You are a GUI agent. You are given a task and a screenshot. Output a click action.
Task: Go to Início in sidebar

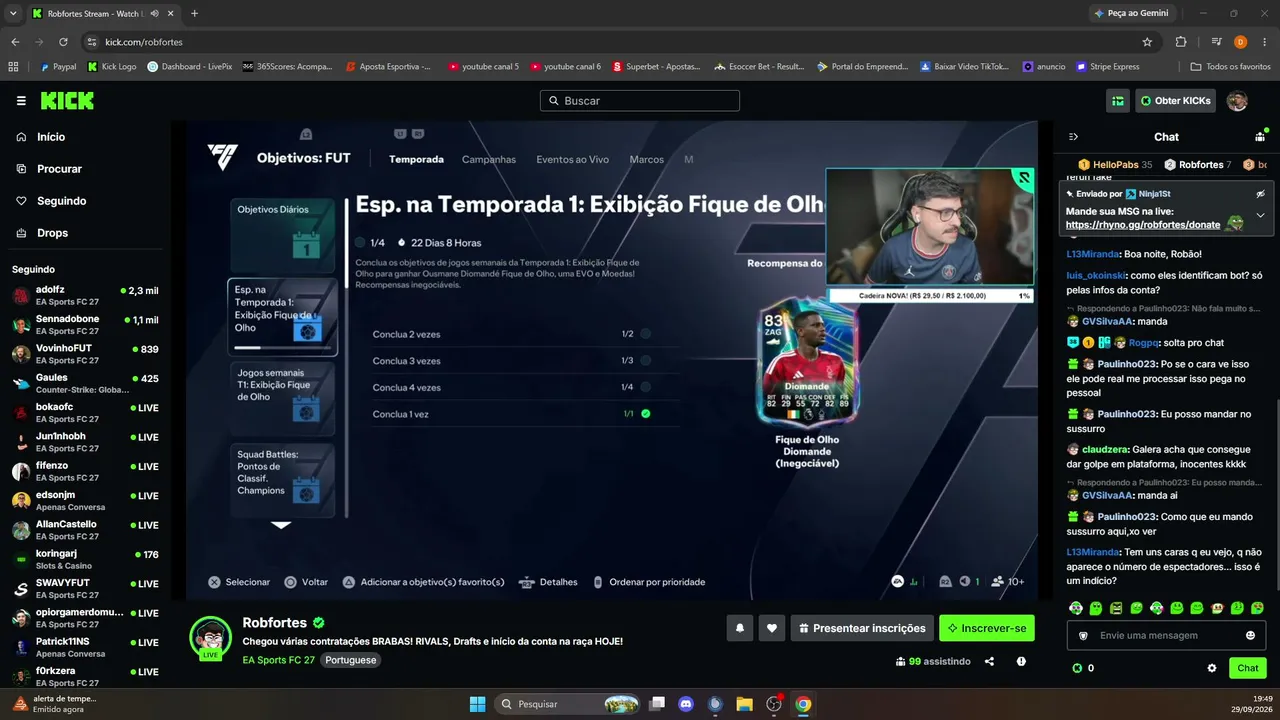(40, 137)
